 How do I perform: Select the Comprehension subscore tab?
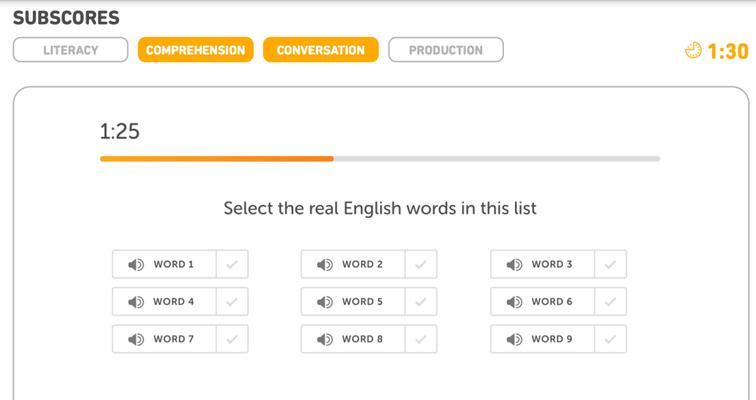pyautogui.click(x=195, y=50)
